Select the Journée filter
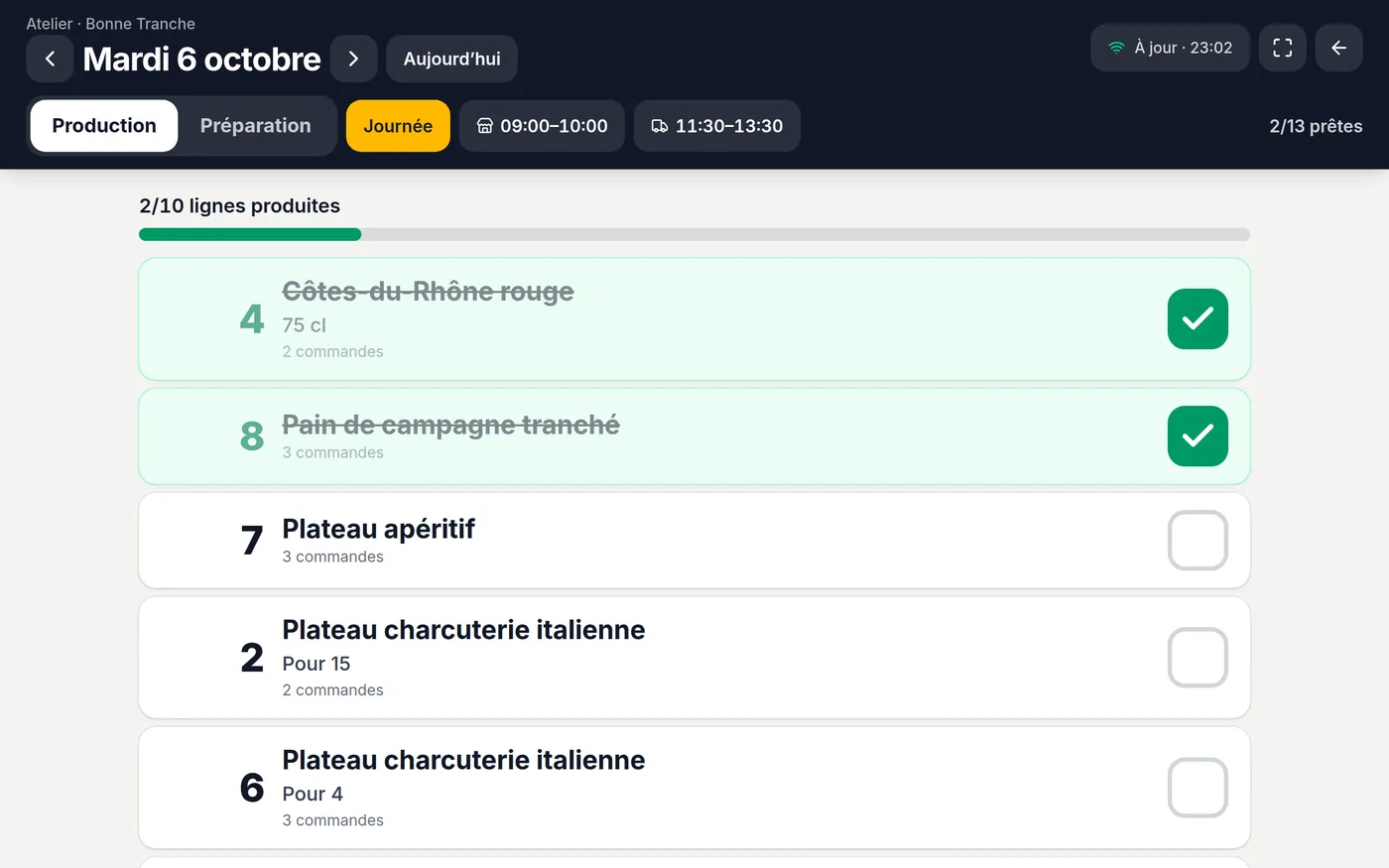The image size is (1389, 868). point(398,126)
